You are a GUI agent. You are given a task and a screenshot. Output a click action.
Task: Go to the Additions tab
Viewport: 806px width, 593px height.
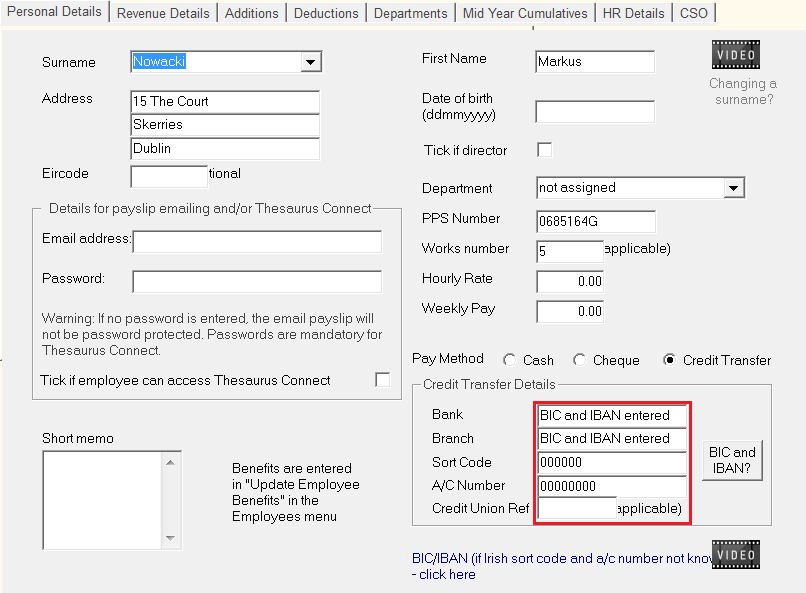point(251,13)
